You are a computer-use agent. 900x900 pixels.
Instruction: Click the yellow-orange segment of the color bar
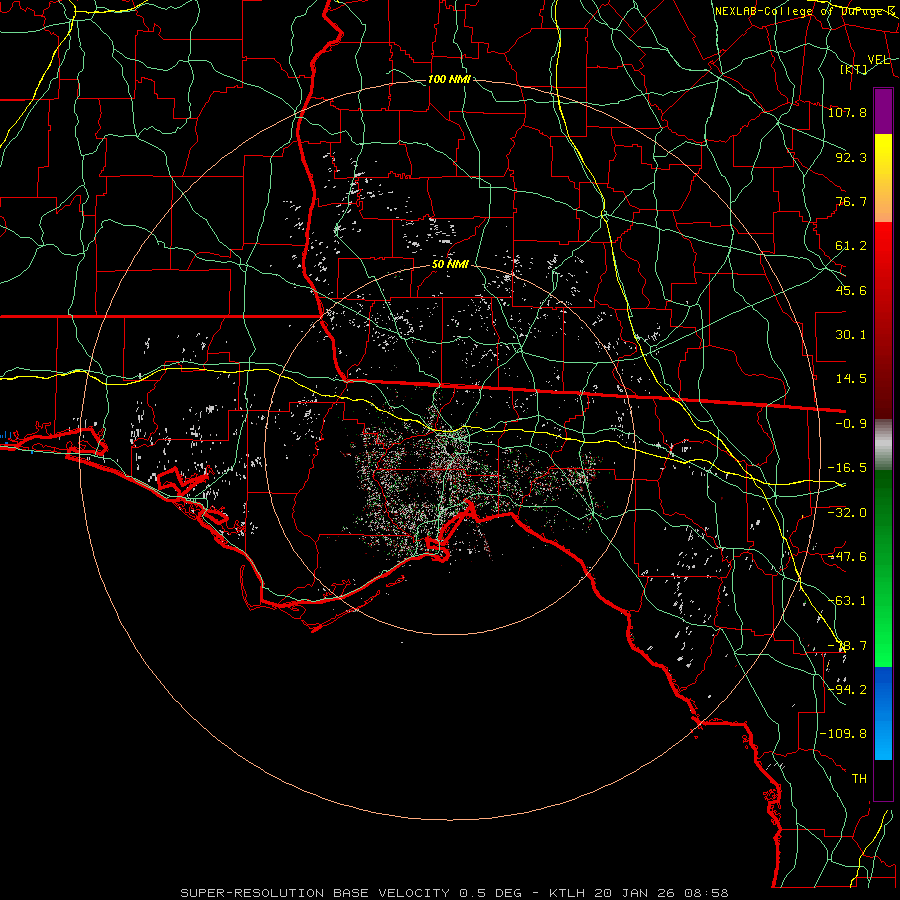883,178
